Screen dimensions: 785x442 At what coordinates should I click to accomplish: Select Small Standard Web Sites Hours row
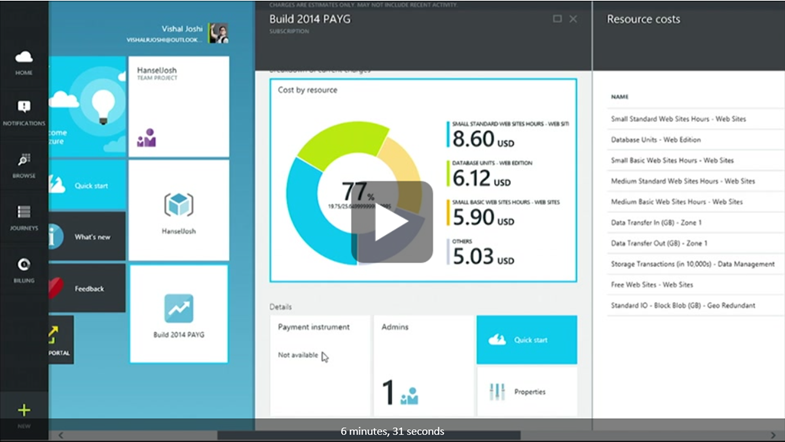tap(696, 119)
